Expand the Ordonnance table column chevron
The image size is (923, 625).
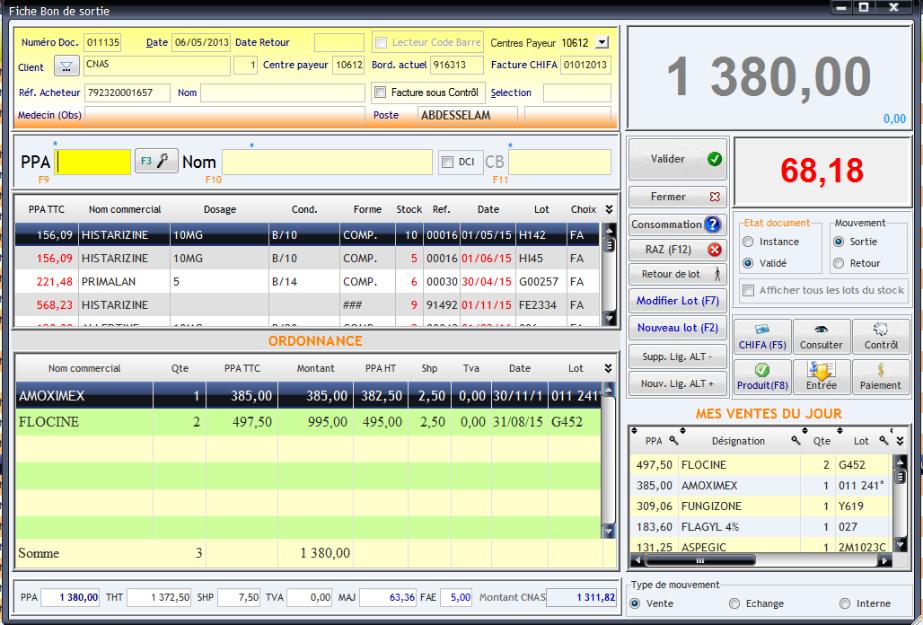609,368
